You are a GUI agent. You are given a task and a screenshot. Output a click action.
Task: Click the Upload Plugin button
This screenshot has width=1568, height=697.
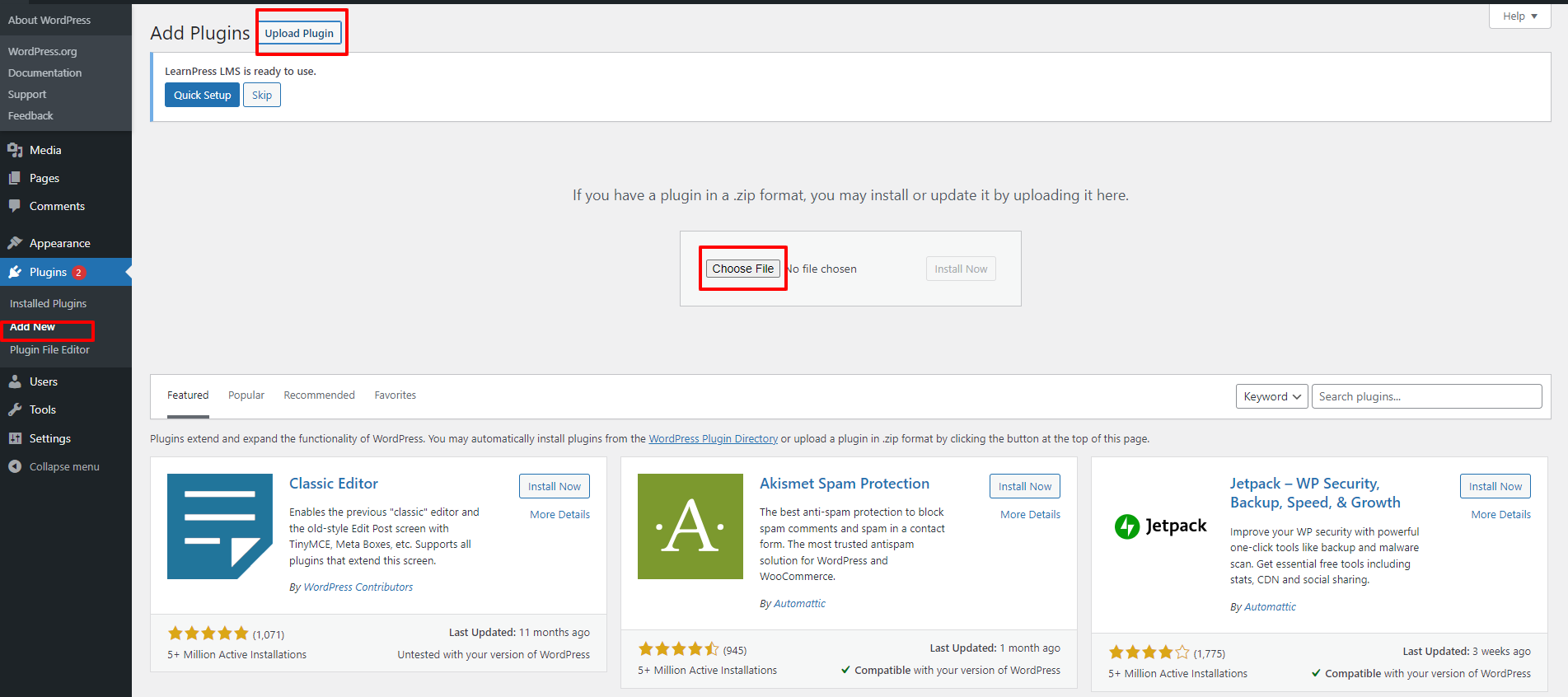pos(299,33)
